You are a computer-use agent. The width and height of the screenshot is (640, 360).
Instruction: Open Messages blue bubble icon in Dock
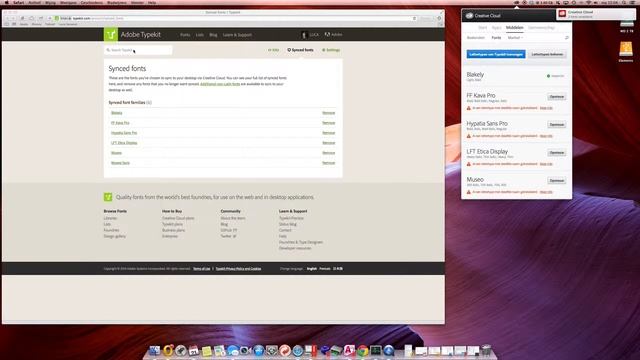233,350
